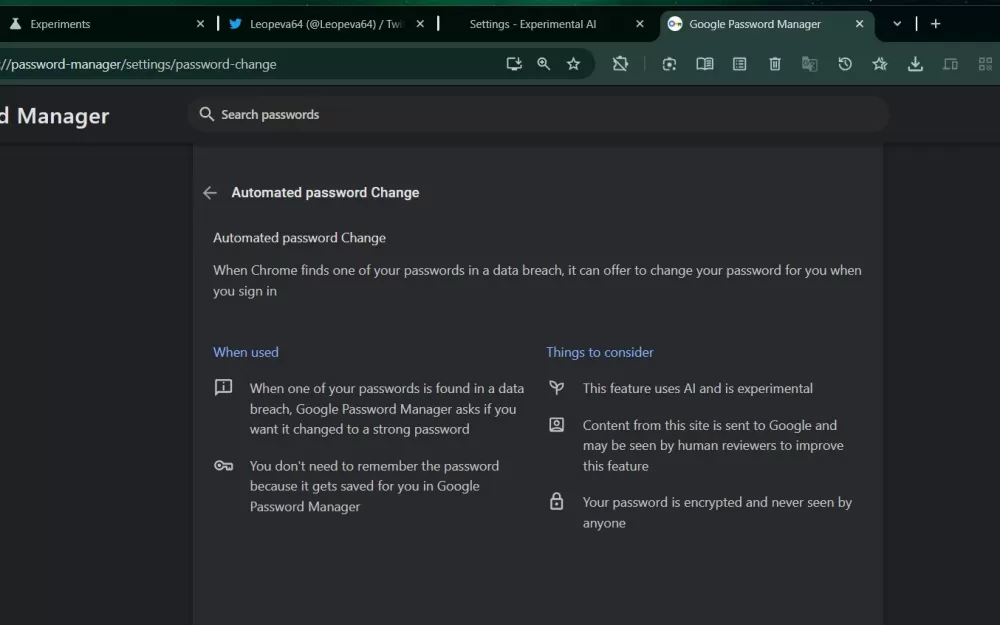Switch to the Experiments tab

(106, 24)
